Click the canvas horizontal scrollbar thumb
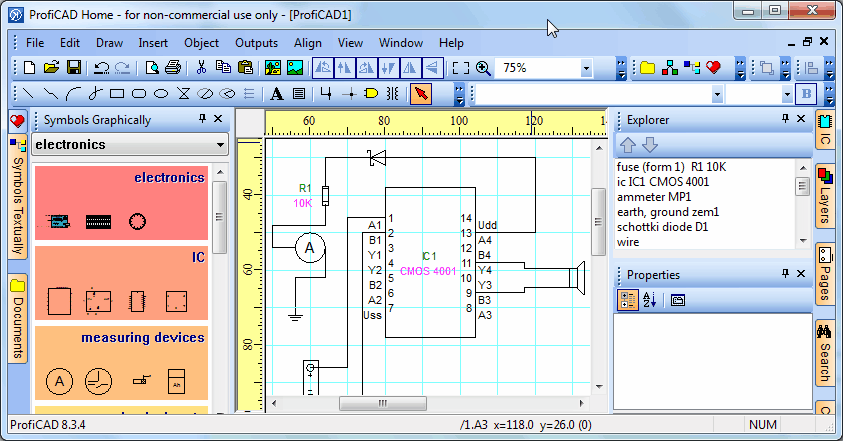The height and width of the screenshot is (441, 843). tap(383, 403)
